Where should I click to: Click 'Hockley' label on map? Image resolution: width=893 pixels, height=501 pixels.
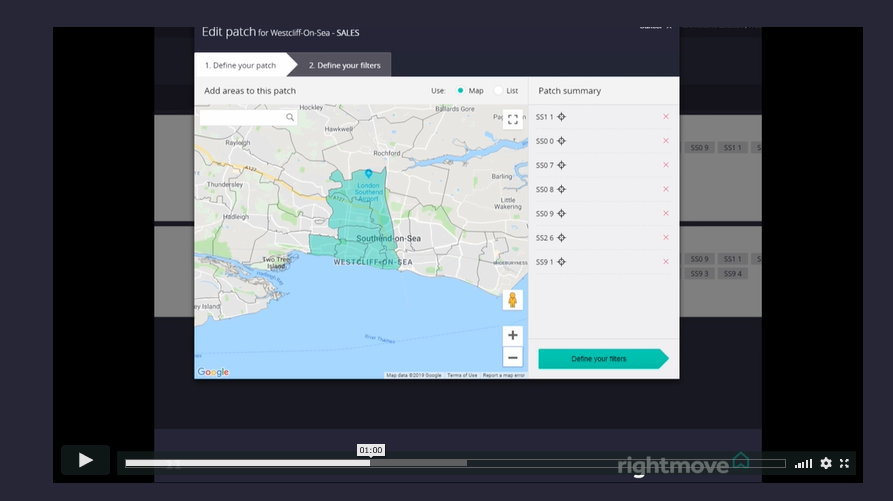[x=311, y=107]
